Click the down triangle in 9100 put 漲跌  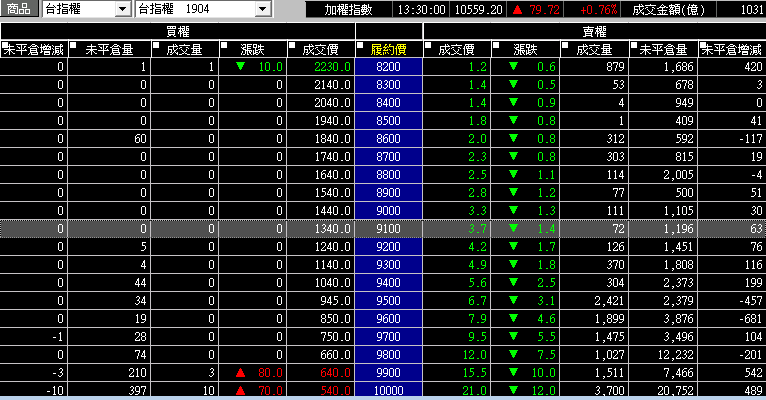pos(513,228)
